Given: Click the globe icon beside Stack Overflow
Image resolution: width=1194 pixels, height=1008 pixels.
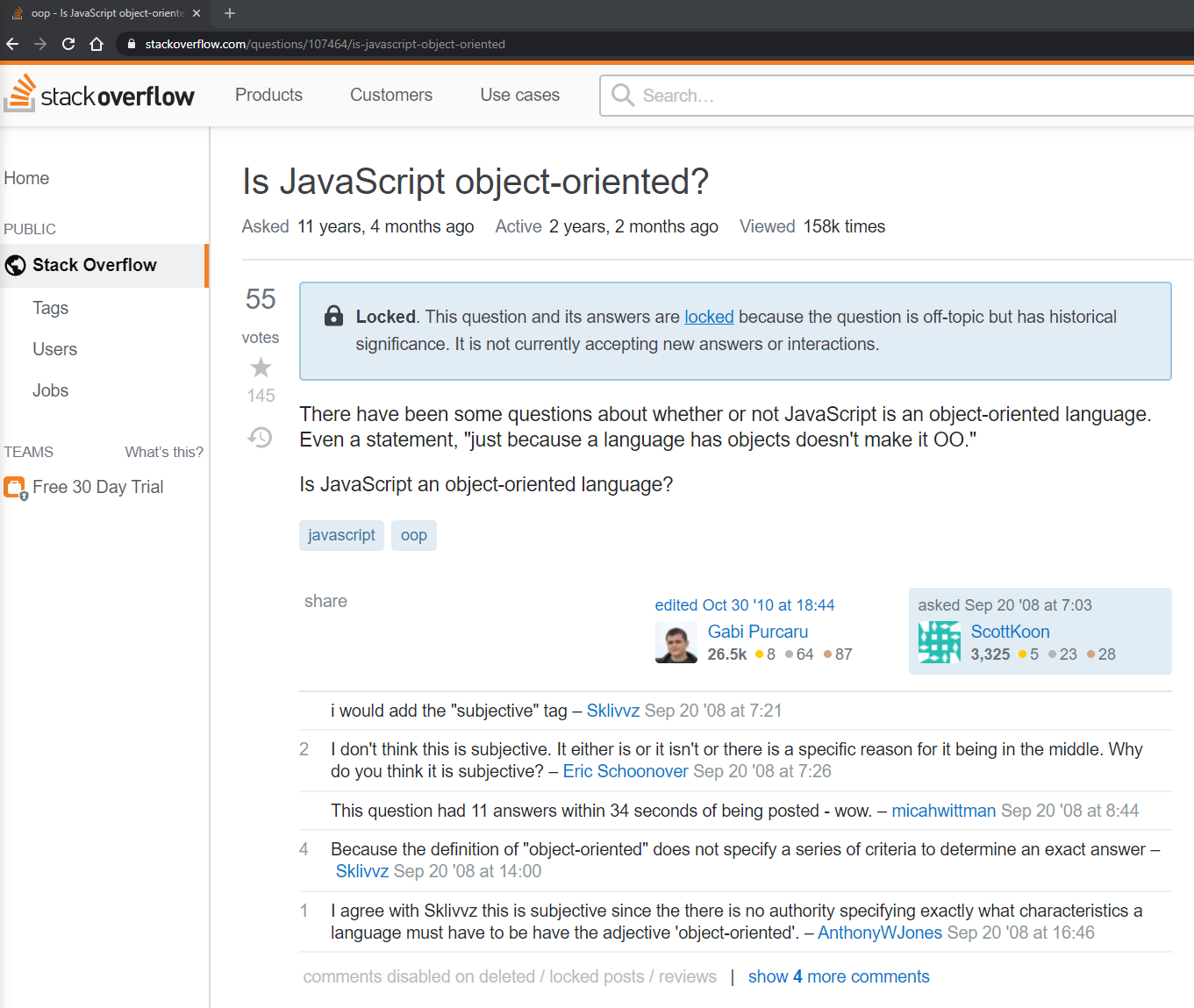Looking at the screenshot, I should (15, 265).
